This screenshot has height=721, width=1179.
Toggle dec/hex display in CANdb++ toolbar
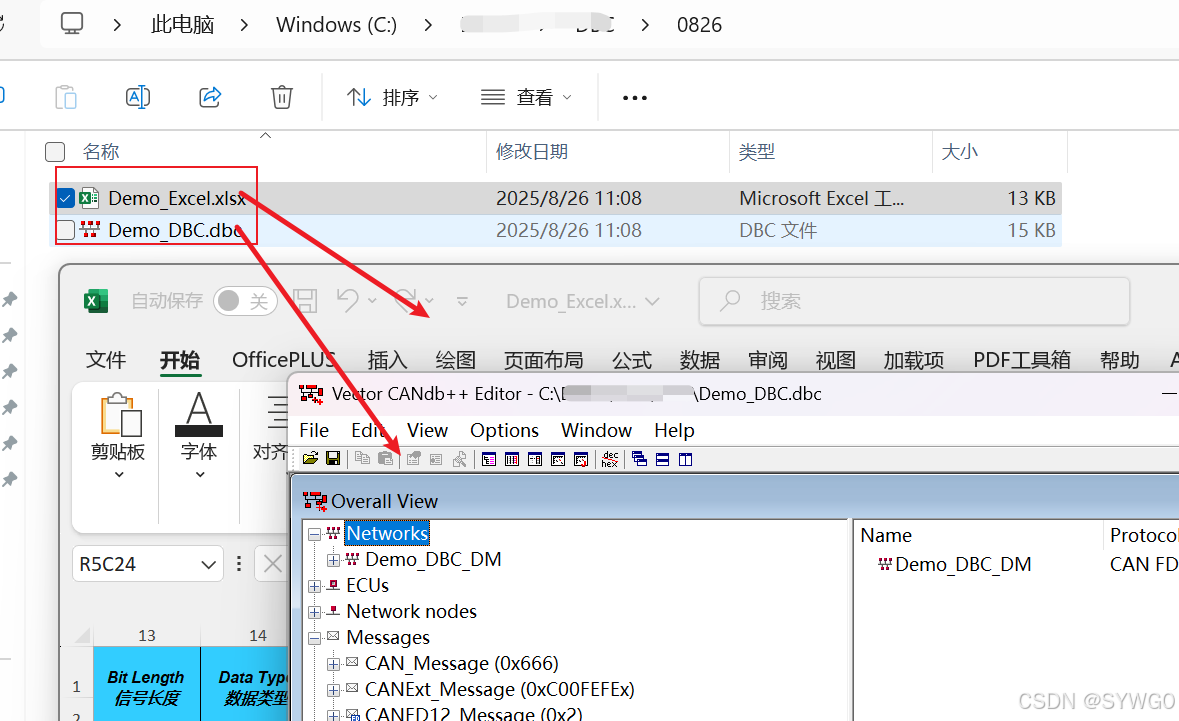coord(610,459)
